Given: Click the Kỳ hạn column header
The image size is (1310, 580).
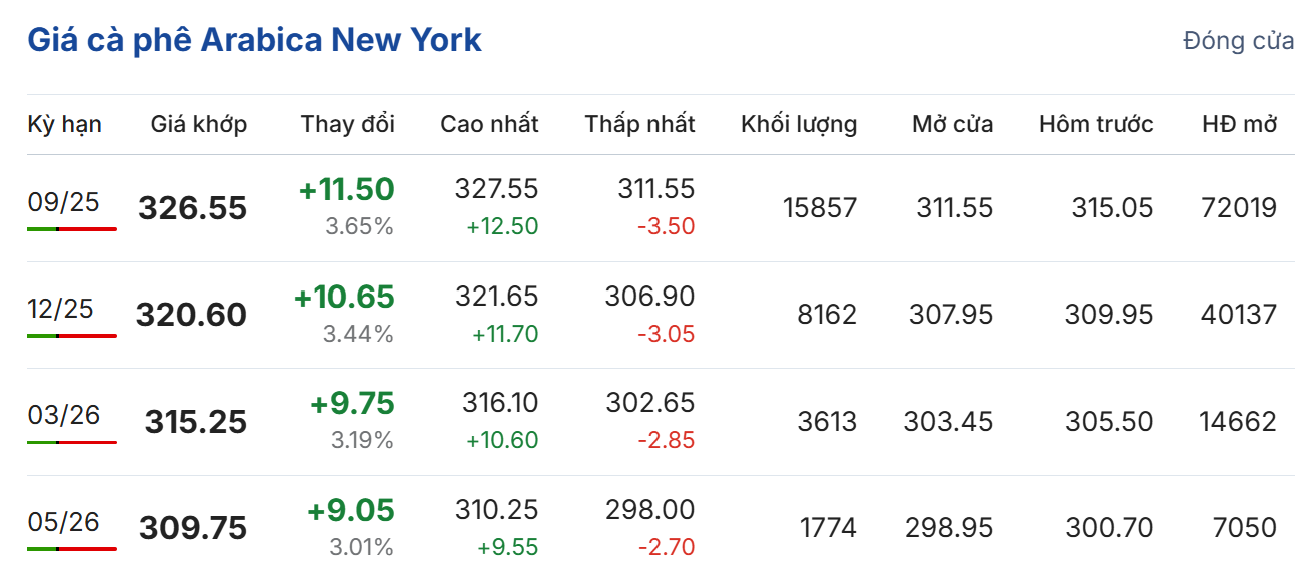Looking at the screenshot, I should 64,124.
